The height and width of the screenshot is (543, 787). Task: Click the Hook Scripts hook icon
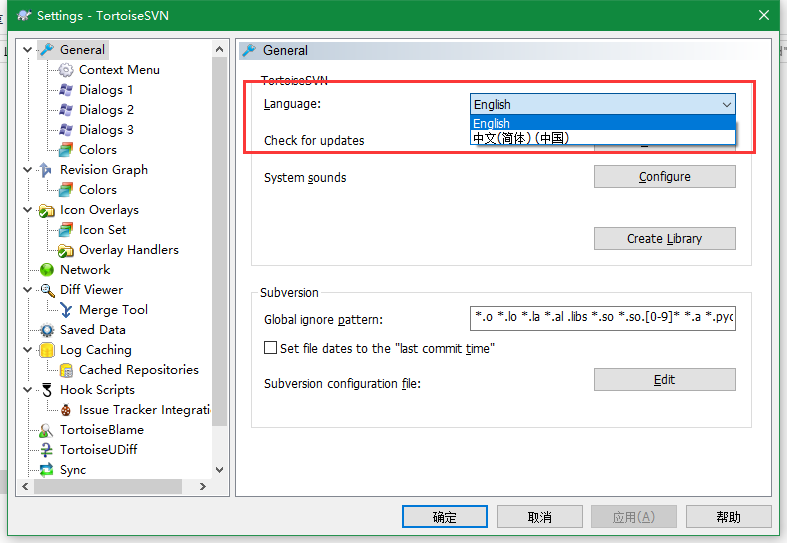[x=47, y=390]
